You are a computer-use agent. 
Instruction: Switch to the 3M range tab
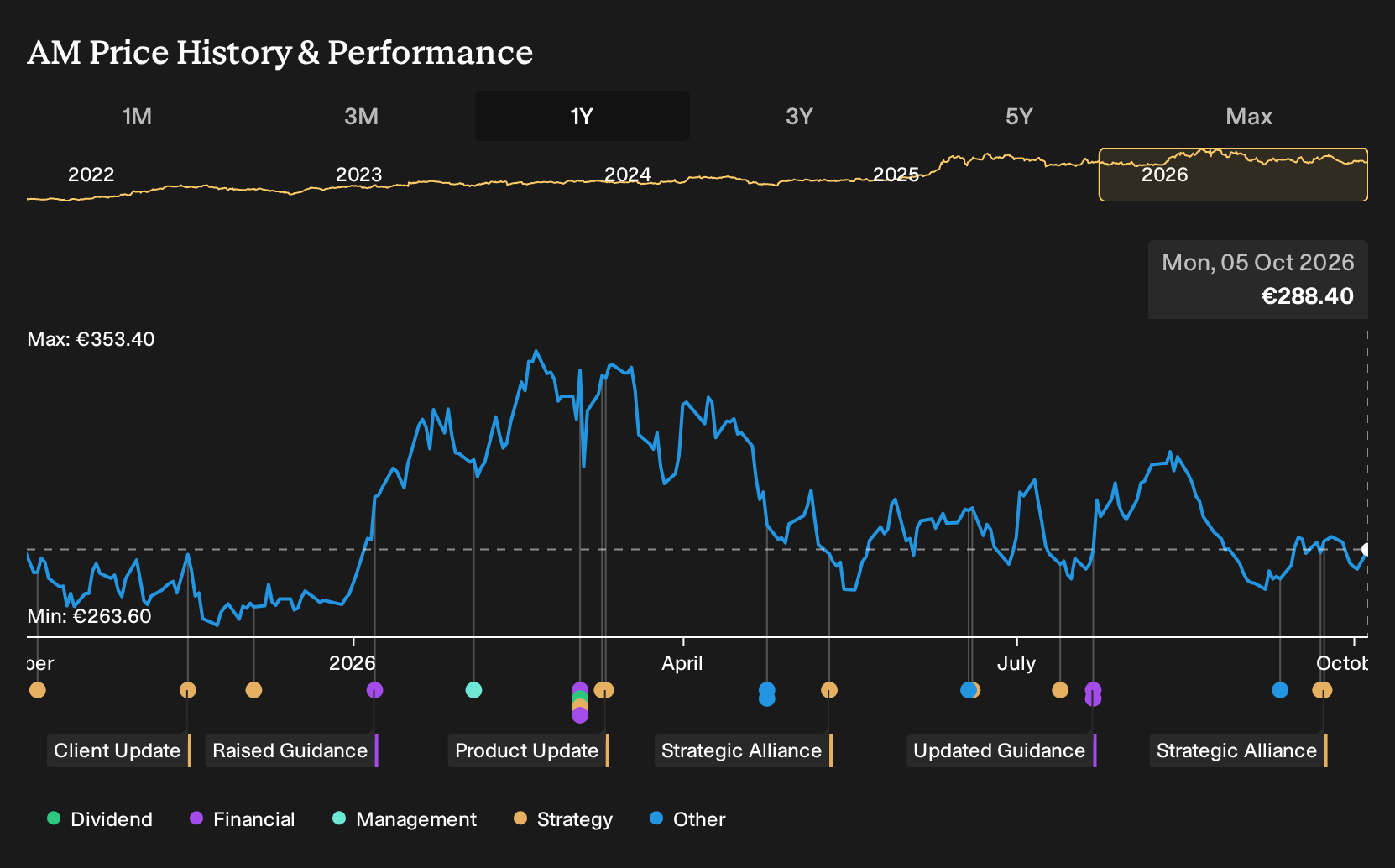[361, 116]
